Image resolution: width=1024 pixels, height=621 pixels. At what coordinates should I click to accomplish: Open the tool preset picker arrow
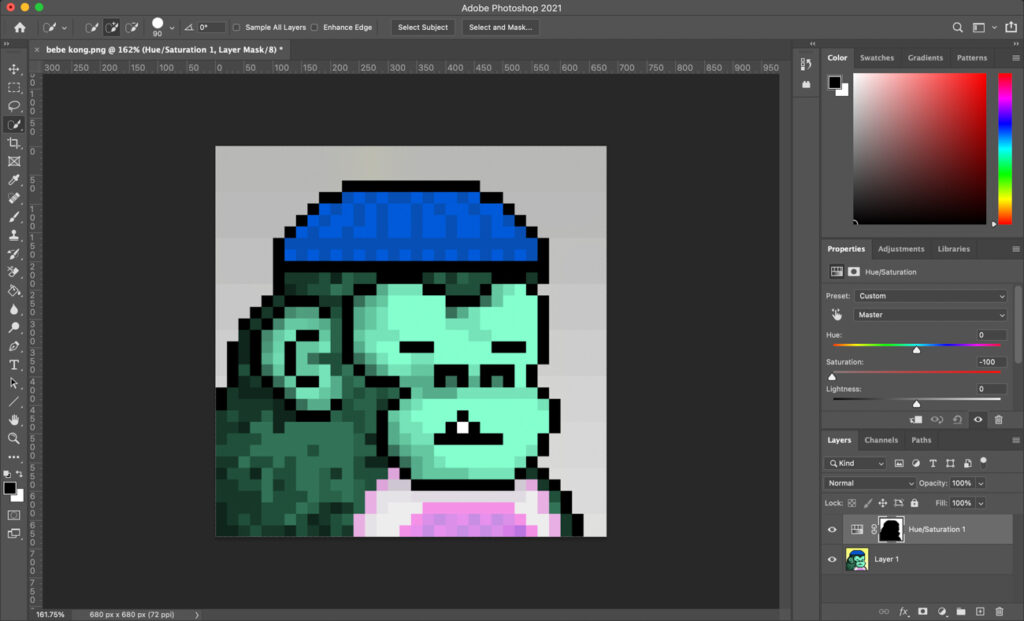(x=64, y=28)
